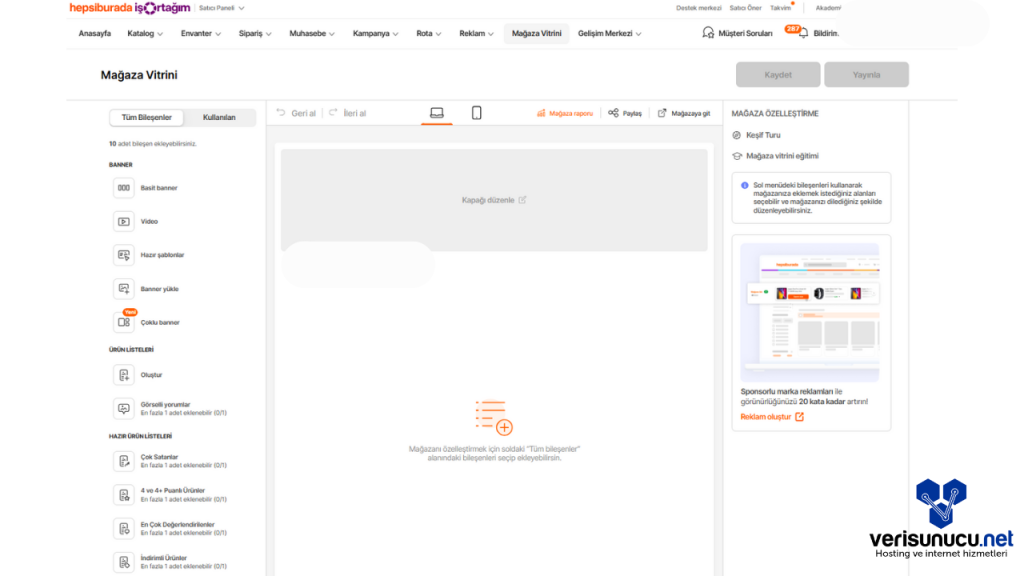Expand the Muhasebe menu
Screen dimensions: 1024x576
[x=312, y=33]
